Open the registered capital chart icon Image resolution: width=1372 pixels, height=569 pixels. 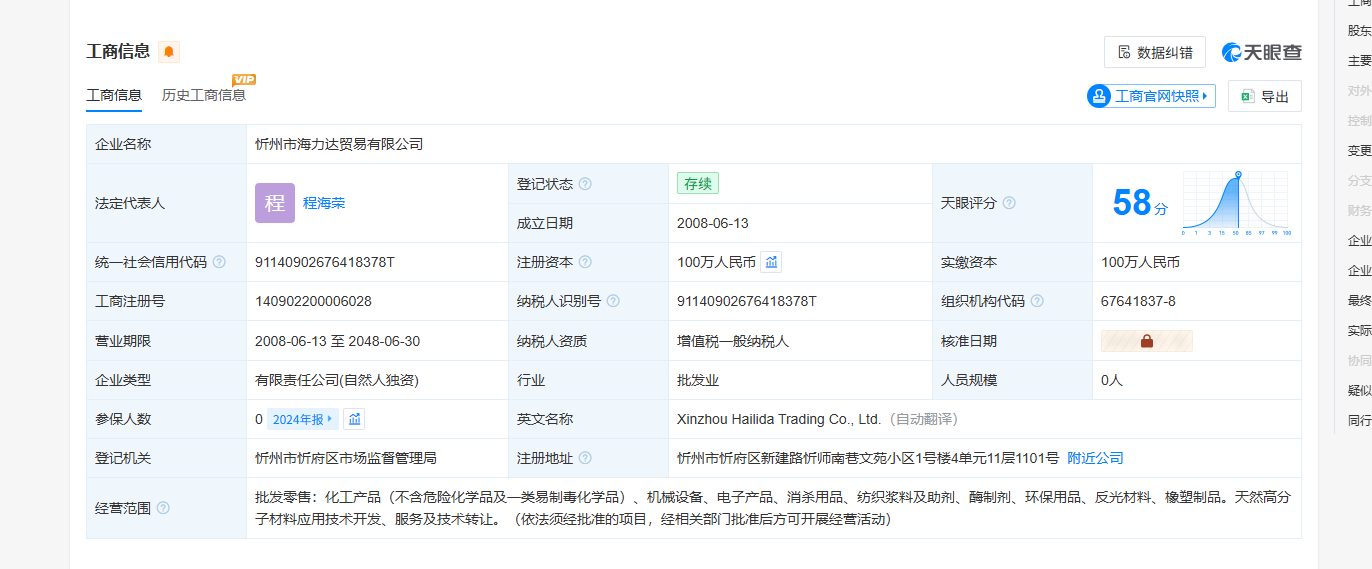pyautogui.click(x=771, y=262)
